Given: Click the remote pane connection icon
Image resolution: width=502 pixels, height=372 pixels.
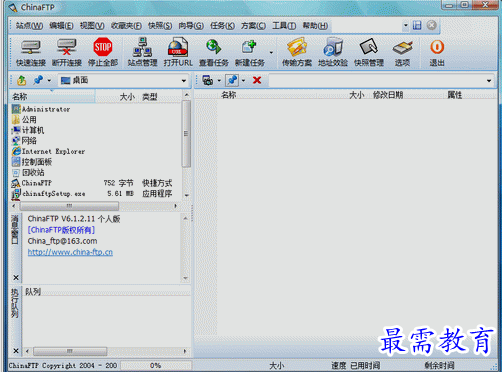Looking at the screenshot, I should tap(208, 80).
